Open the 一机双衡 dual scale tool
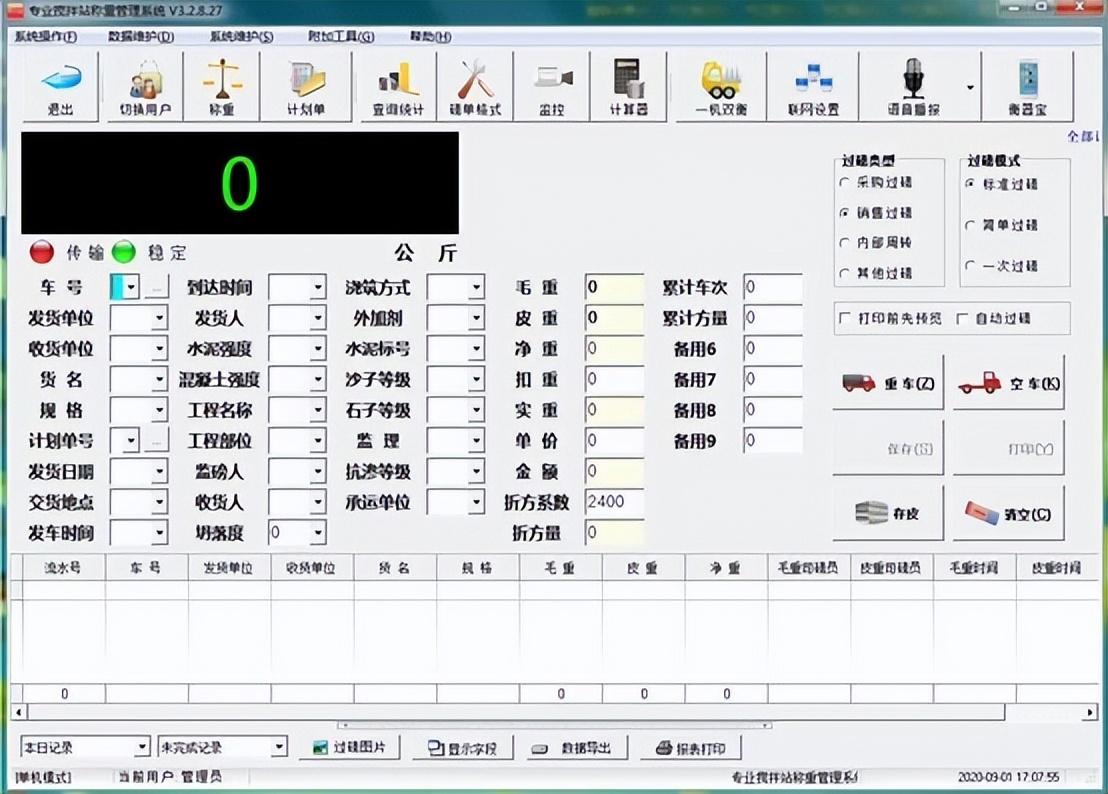 point(721,86)
